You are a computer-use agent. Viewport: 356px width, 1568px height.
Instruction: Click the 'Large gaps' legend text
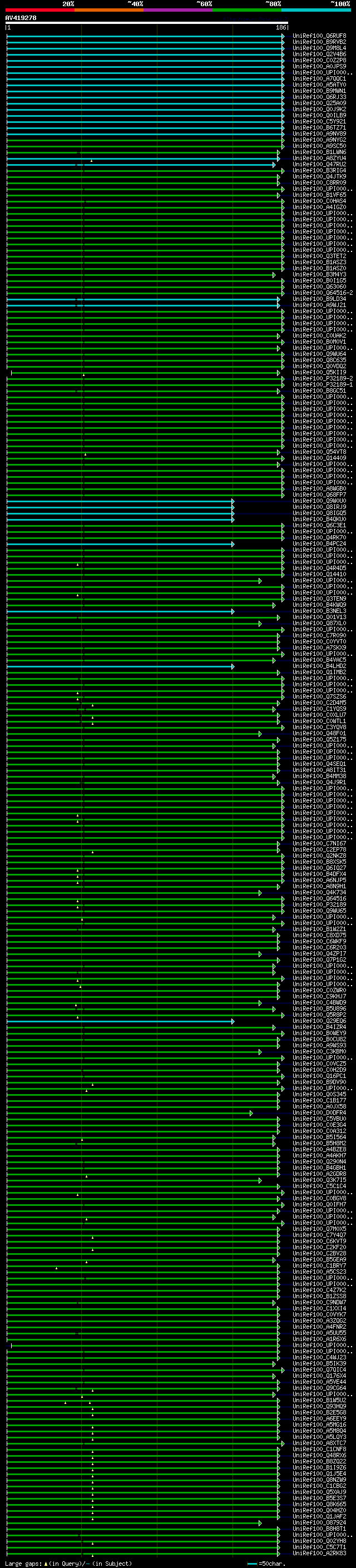pyautogui.click(x=23, y=1563)
